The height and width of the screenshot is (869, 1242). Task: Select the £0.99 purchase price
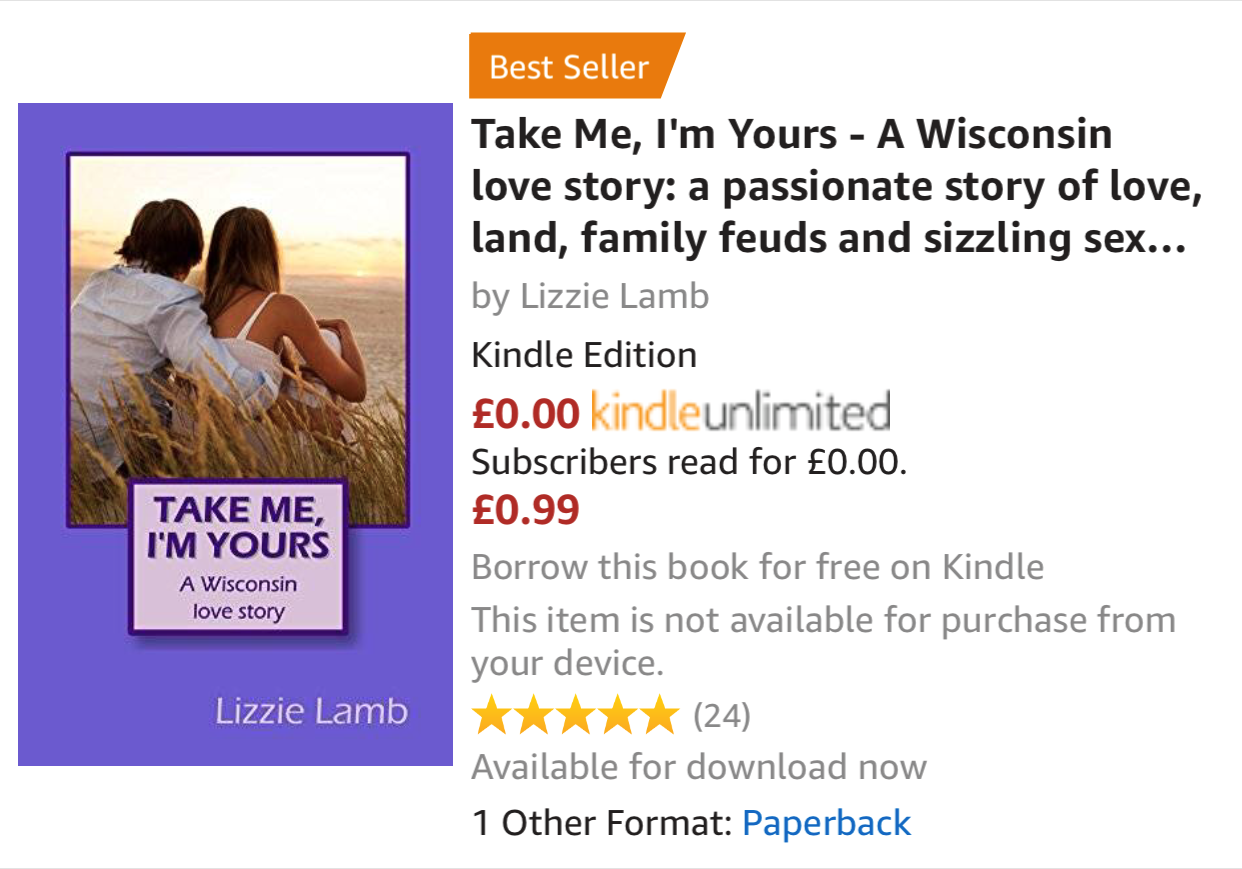[x=525, y=511]
